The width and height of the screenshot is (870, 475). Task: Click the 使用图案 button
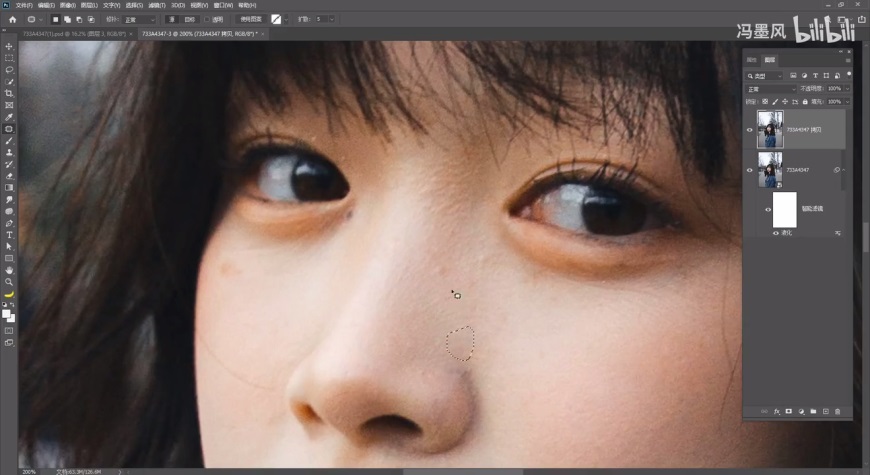click(x=251, y=19)
